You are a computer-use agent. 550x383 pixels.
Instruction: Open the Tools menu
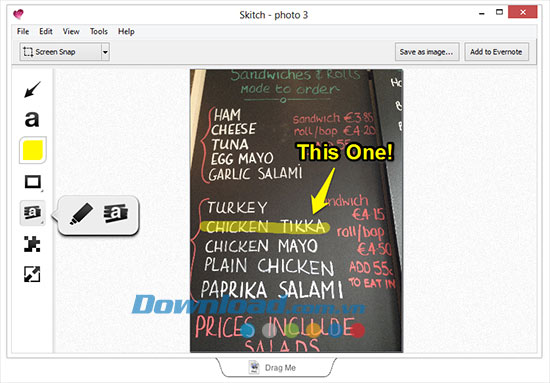(99, 32)
